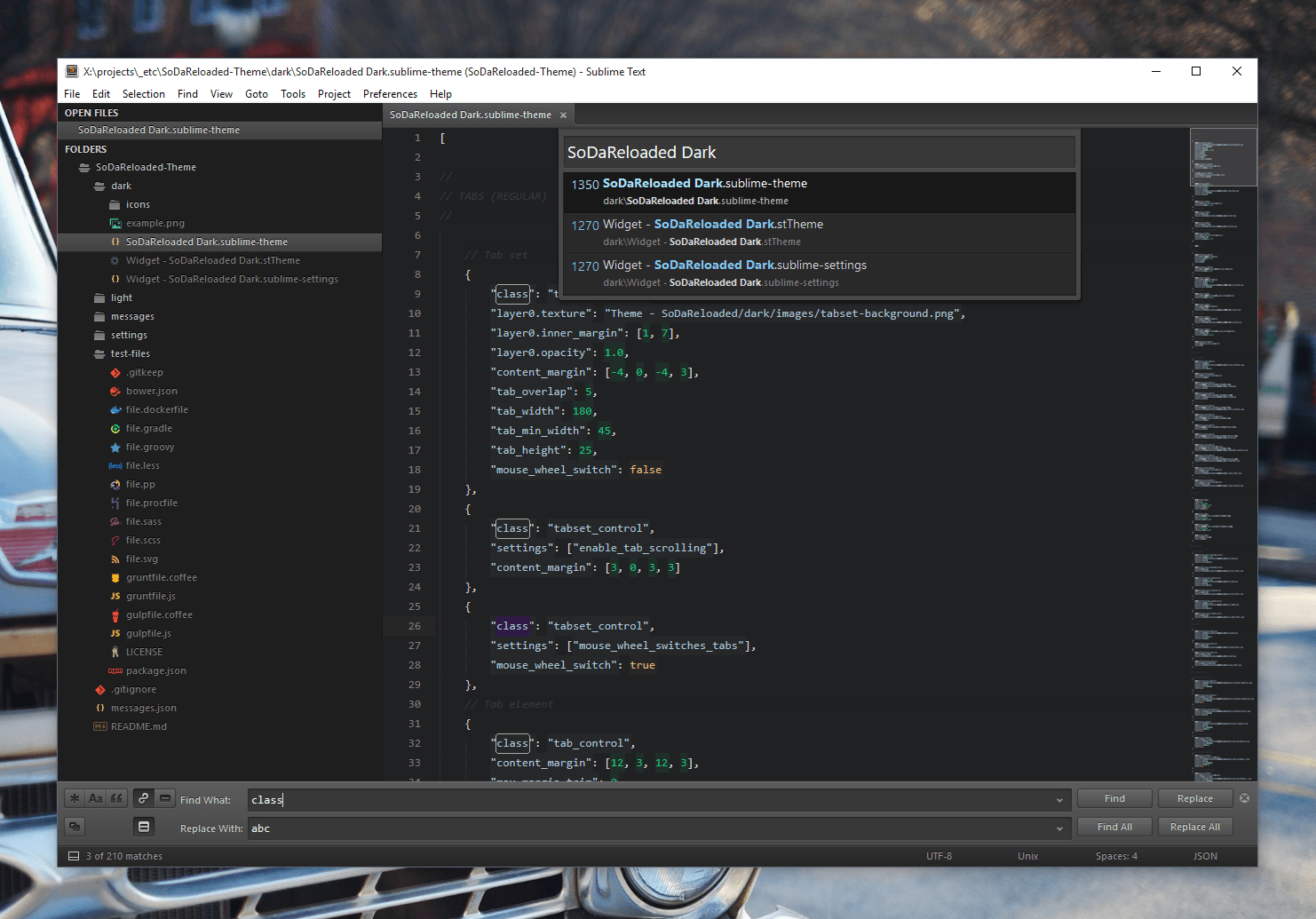Image resolution: width=1316 pixels, height=919 pixels.
Task: Click the file.groovy star icon
Action: (115, 448)
